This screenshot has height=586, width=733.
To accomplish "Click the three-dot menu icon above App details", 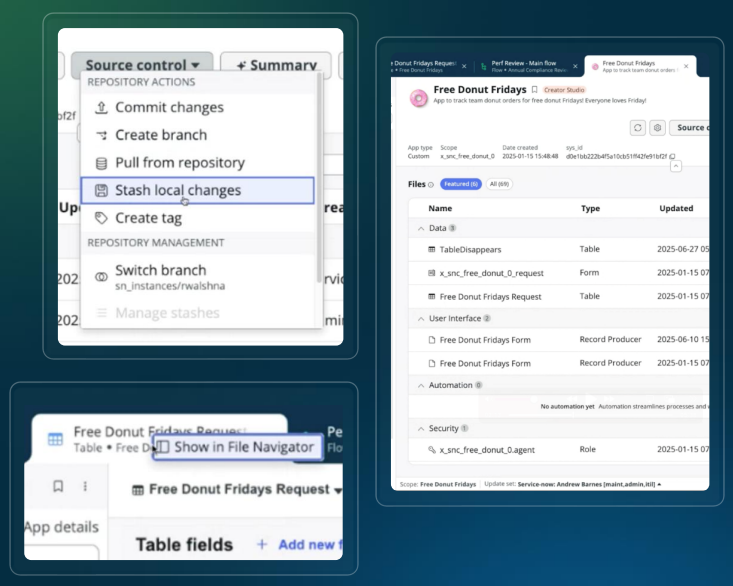I will point(85,487).
